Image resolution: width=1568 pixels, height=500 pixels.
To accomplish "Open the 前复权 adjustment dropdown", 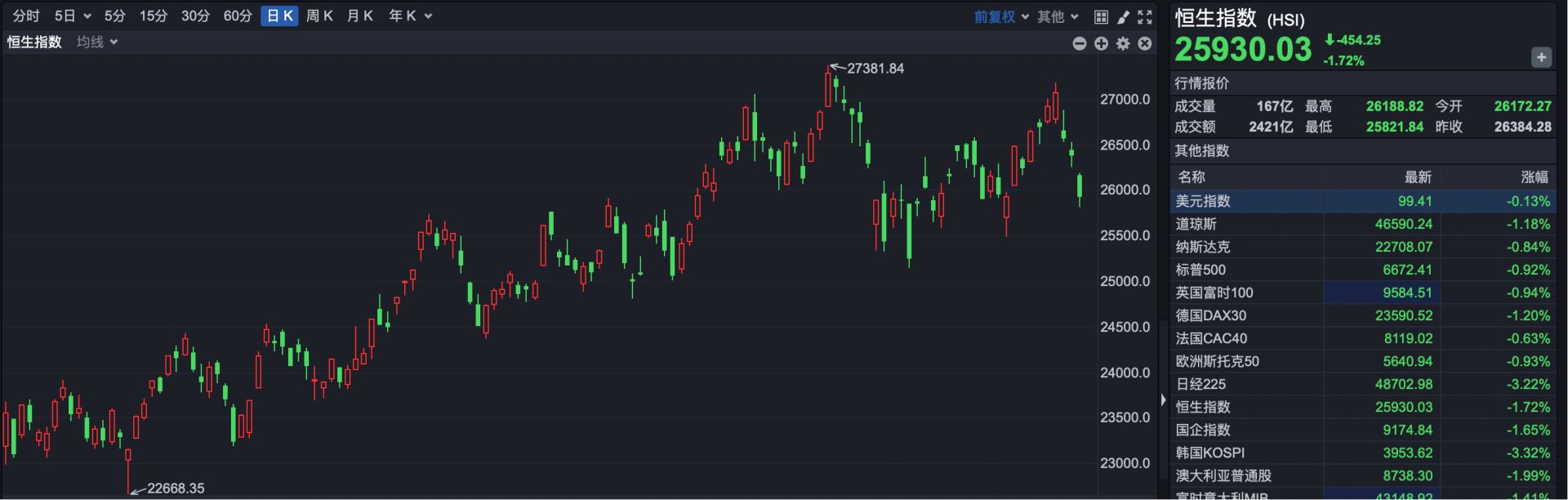I will [1001, 16].
